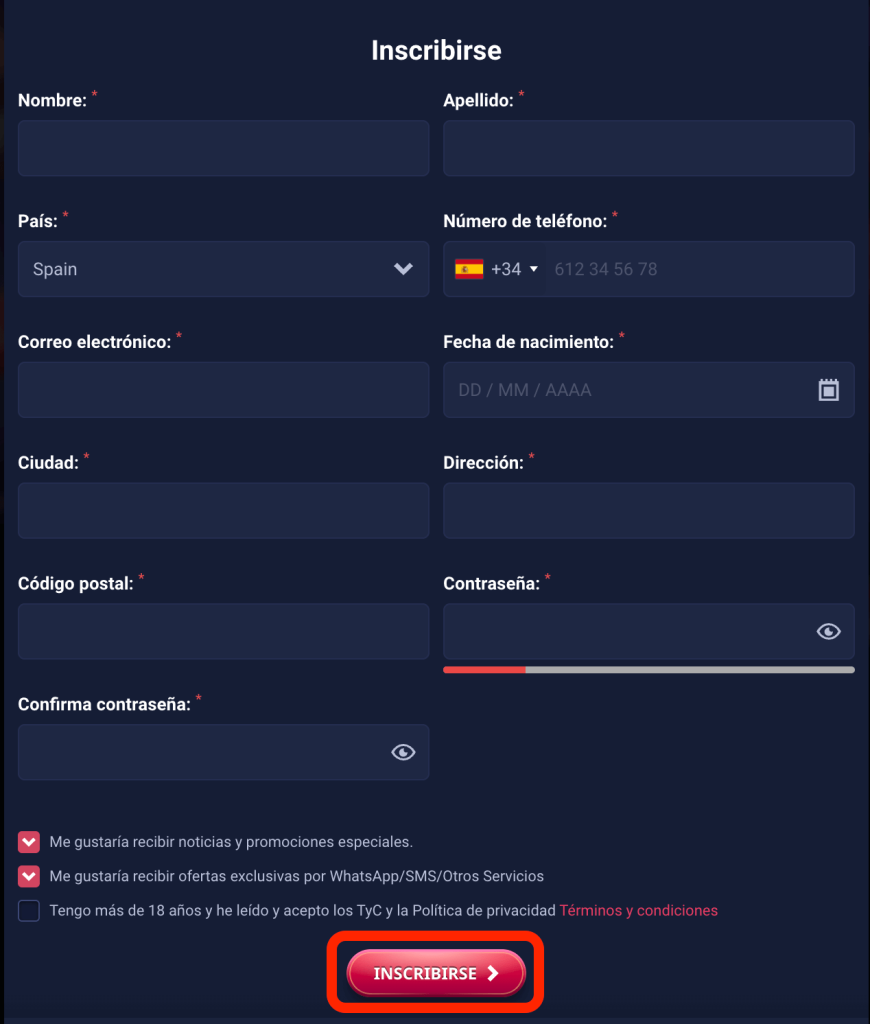Uncheck the news and special promotions checkbox
The image size is (870, 1024).
[29, 842]
